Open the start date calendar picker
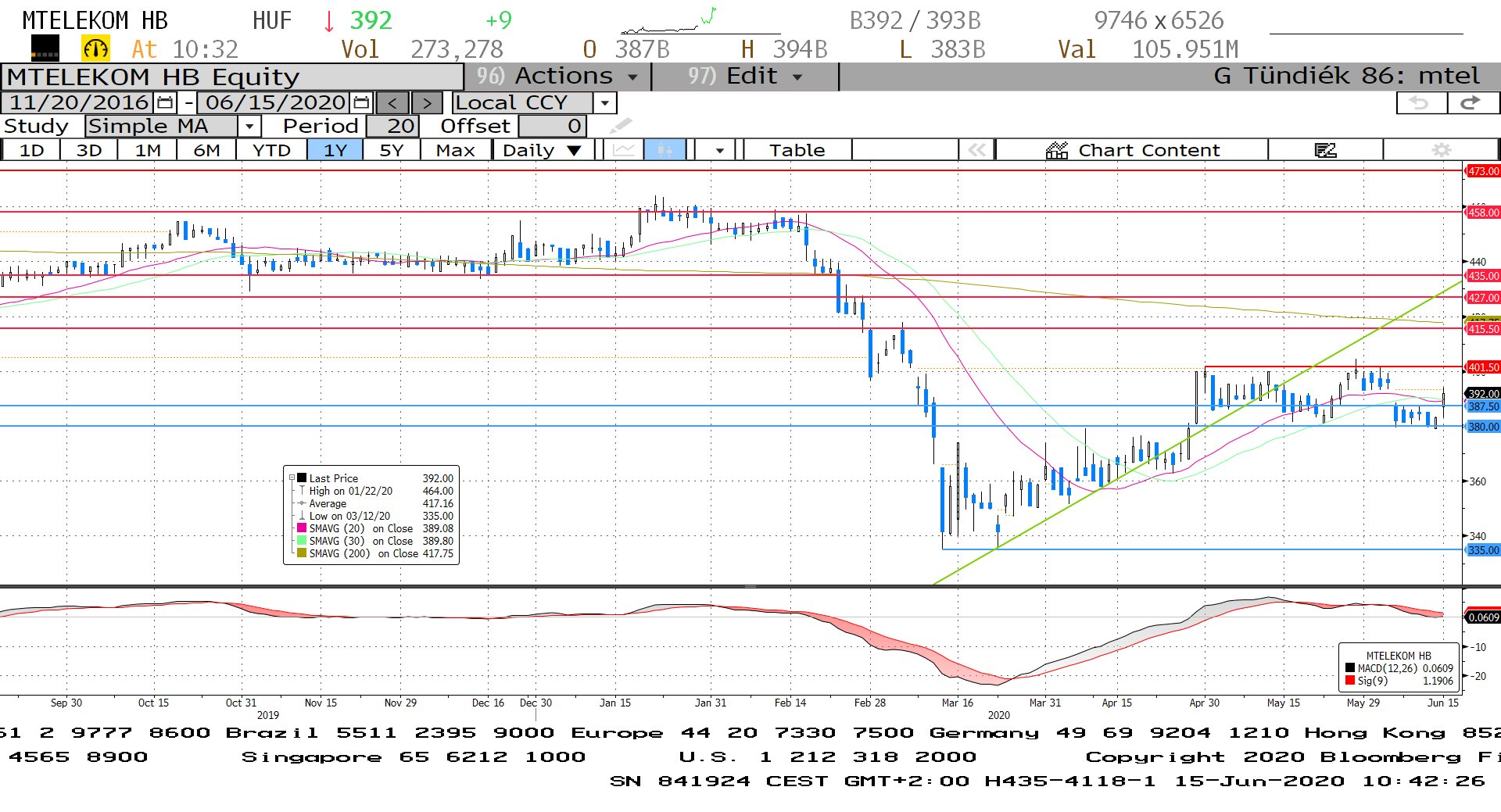The image size is (1501, 812). click(x=165, y=102)
